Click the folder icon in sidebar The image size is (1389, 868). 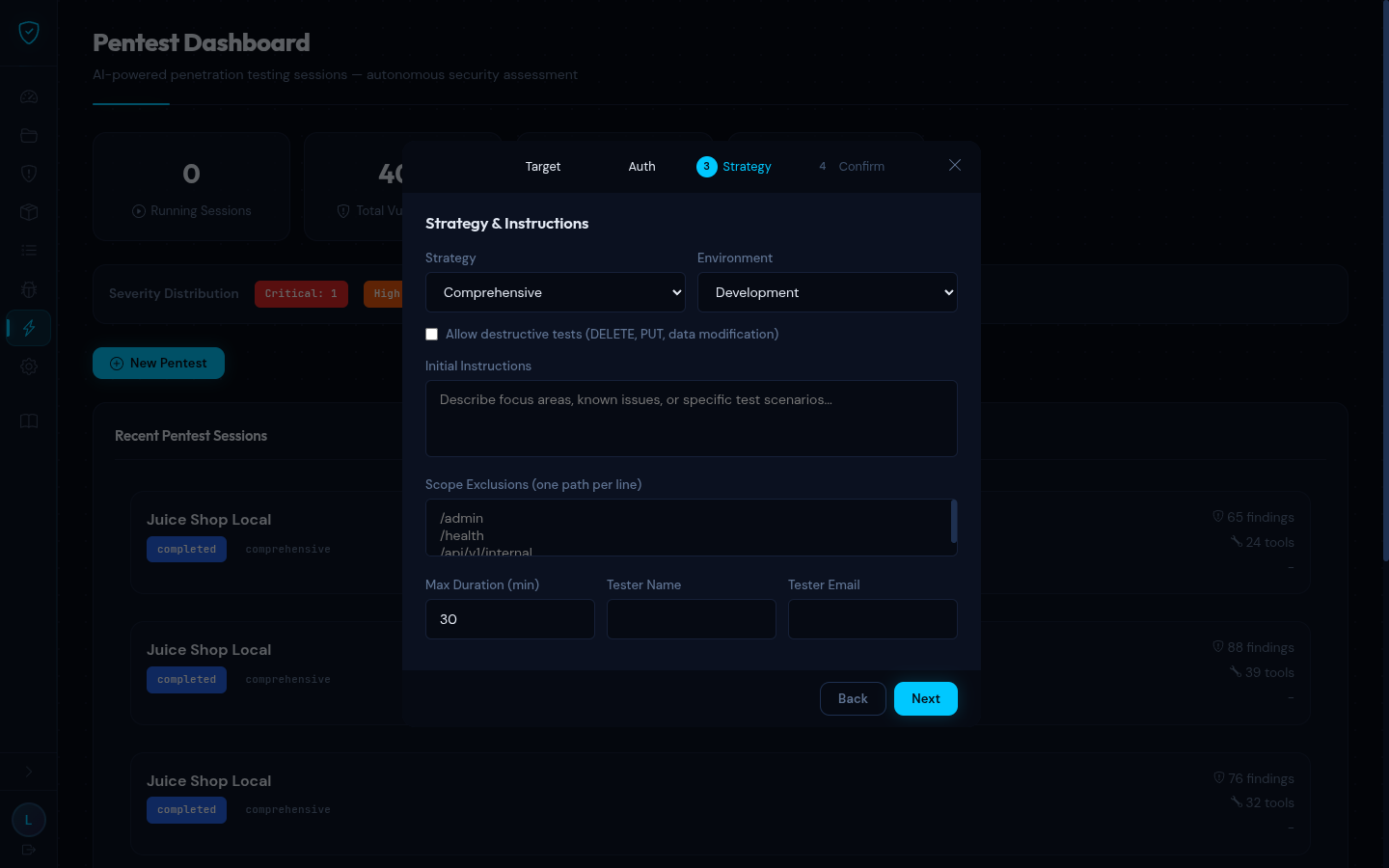pos(29,135)
